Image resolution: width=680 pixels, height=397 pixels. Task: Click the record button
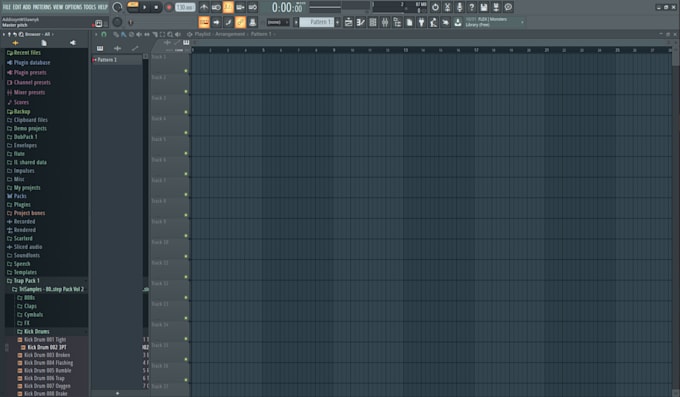click(169, 7)
